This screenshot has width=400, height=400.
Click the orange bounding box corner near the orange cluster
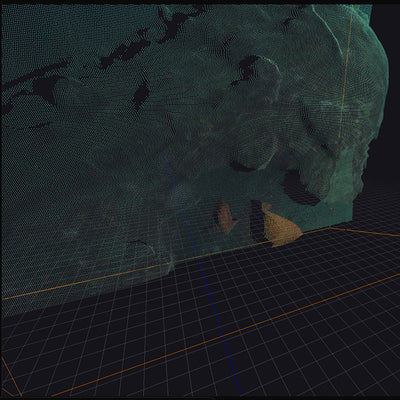(x=330, y=227)
